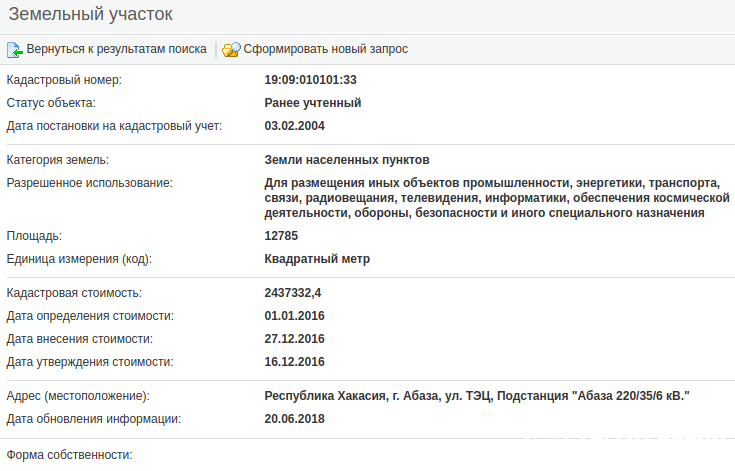The image size is (735, 471).
Task: Click the 'Форма собственности:' label
Action: click(69, 455)
